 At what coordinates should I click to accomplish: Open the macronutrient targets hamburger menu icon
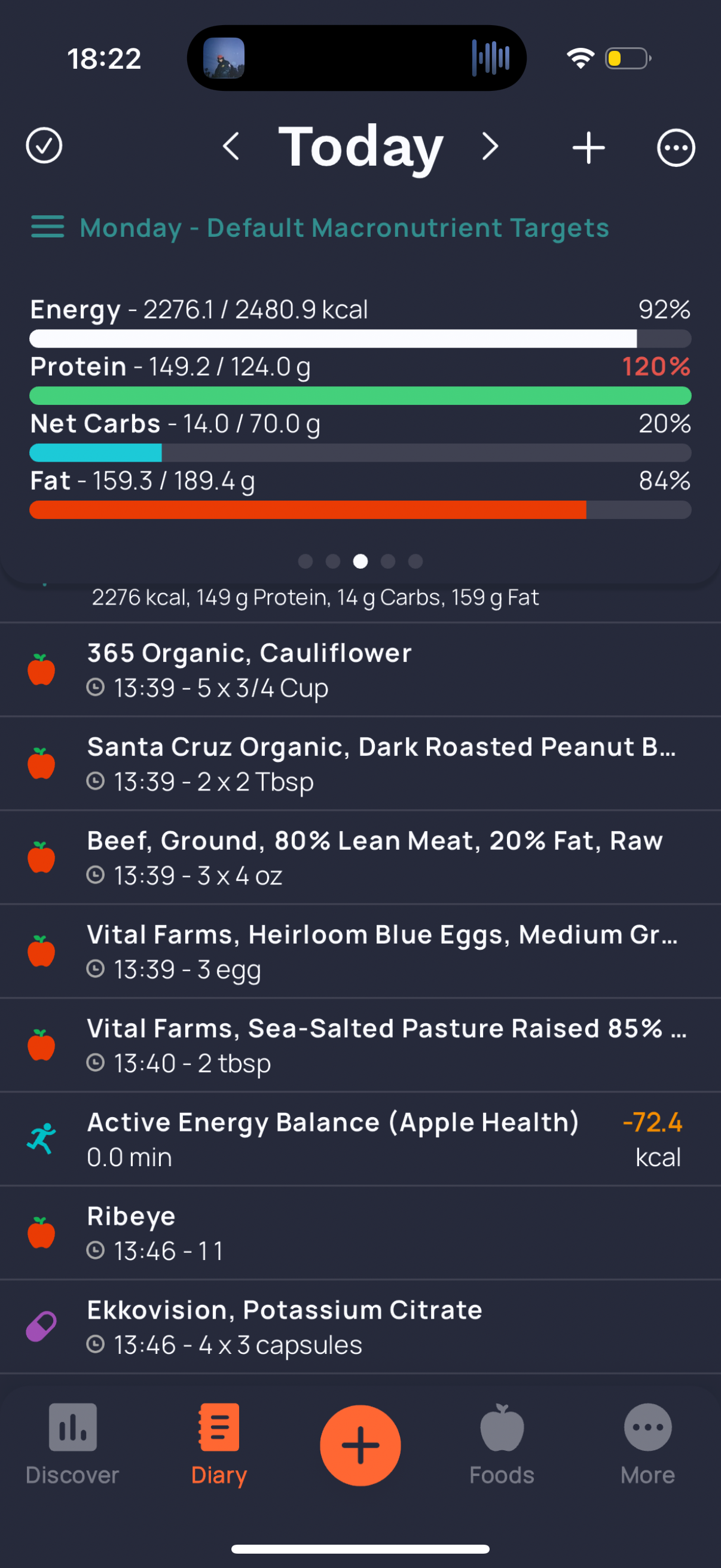click(x=47, y=227)
